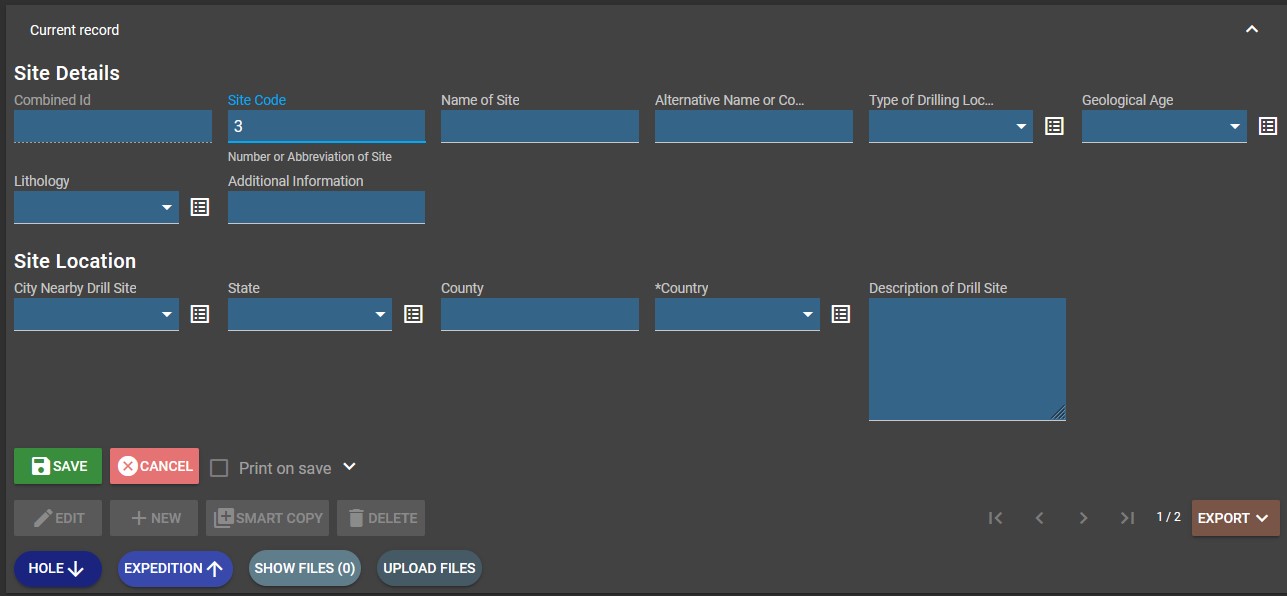The width and height of the screenshot is (1287, 596).
Task: Click into the Description of Drill Site textarea
Action: 966,359
